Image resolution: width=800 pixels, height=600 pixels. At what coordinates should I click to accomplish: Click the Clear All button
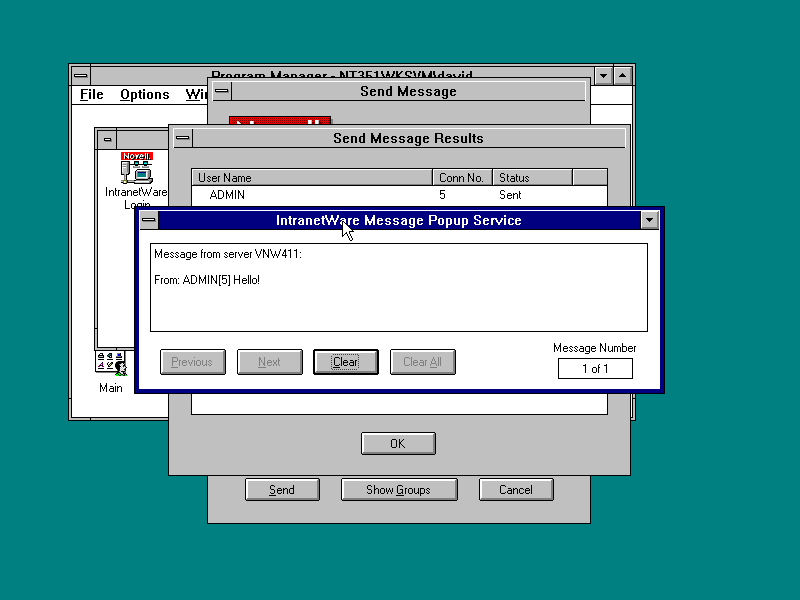pos(422,362)
